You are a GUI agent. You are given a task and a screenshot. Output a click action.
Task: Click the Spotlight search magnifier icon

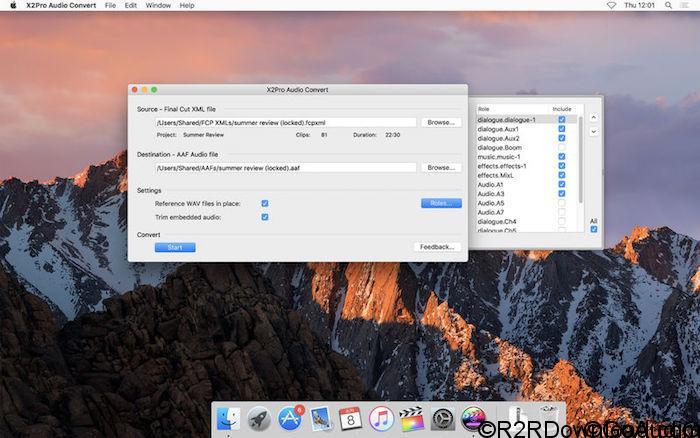pos(668,5)
